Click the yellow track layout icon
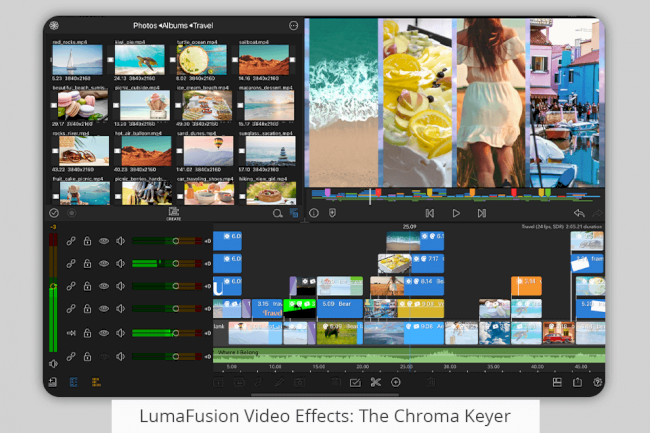 96,382
